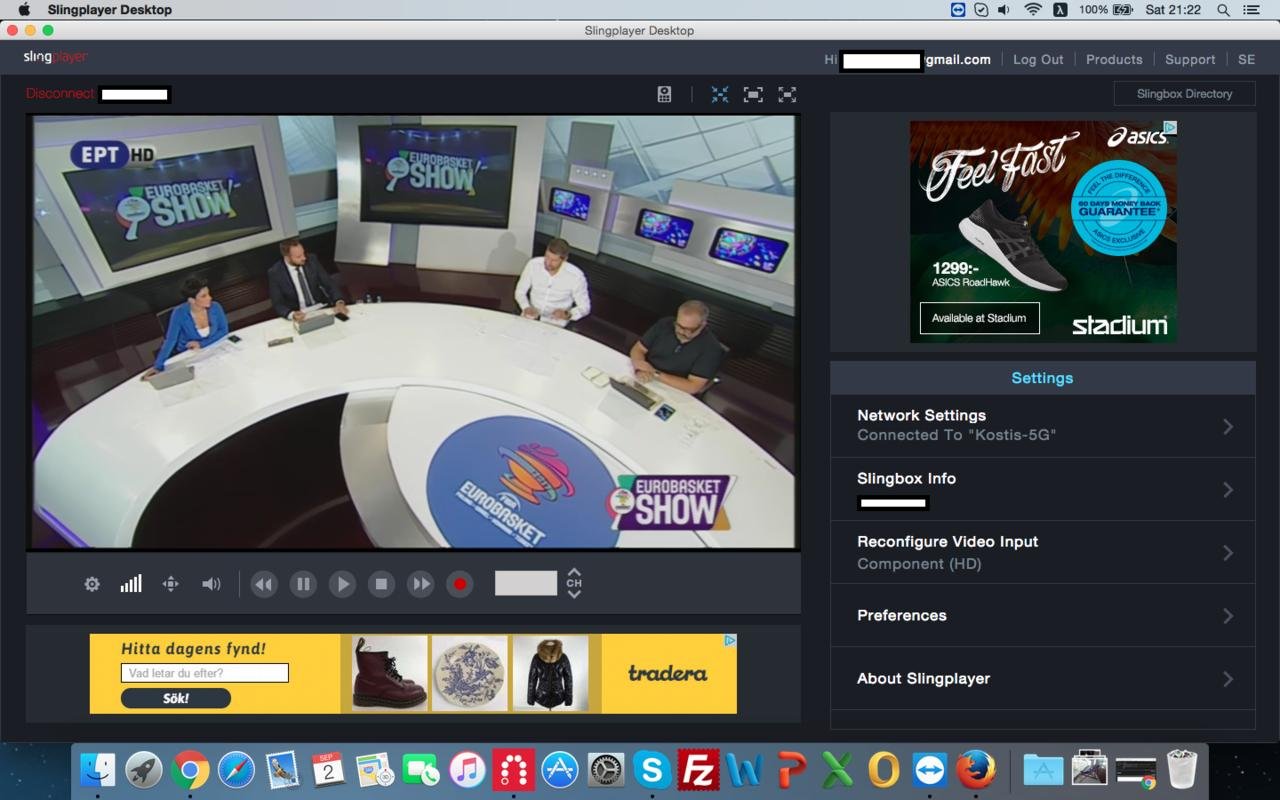The width and height of the screenshot is (1280, 800).
Task: Open Slingplayer Desktop menu in menu bar
Action: [x=110, y=10]
